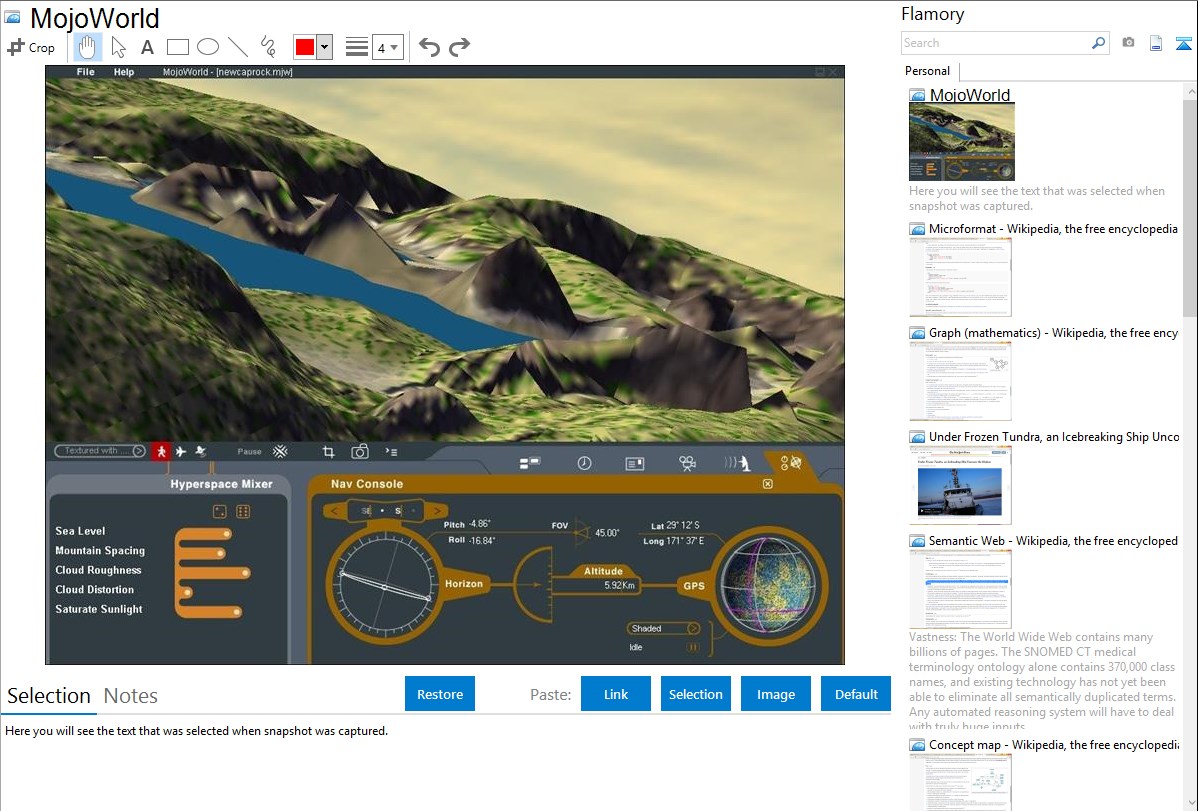Click the Horizon label in Nav Console
The height and width of the screenshot is (811, 1198).
coord(464,584)
